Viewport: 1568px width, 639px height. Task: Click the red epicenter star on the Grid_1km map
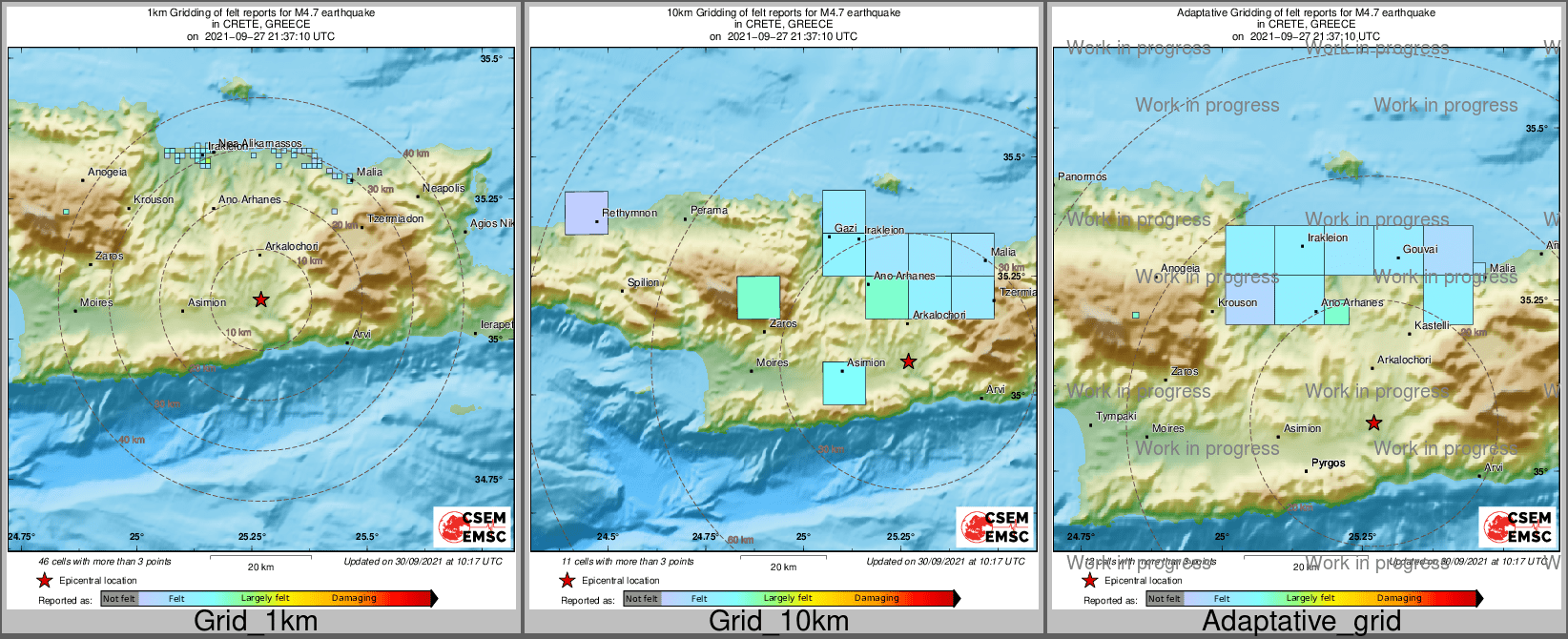[260, 299]
